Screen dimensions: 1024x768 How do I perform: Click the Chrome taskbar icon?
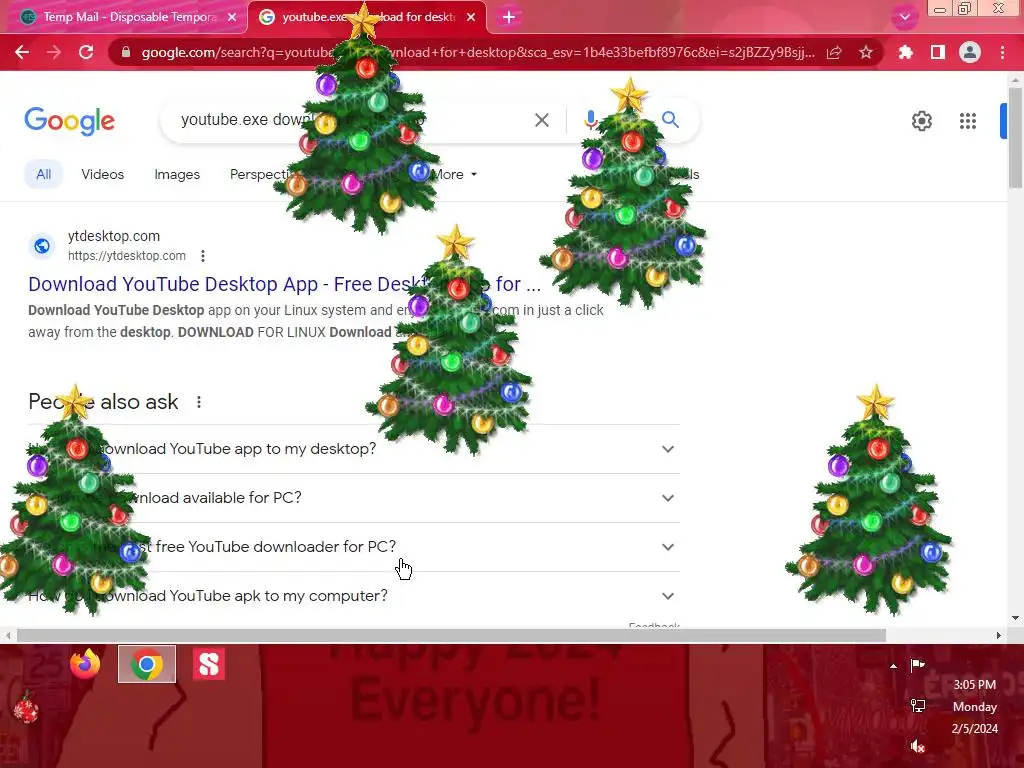pos(147,664)
